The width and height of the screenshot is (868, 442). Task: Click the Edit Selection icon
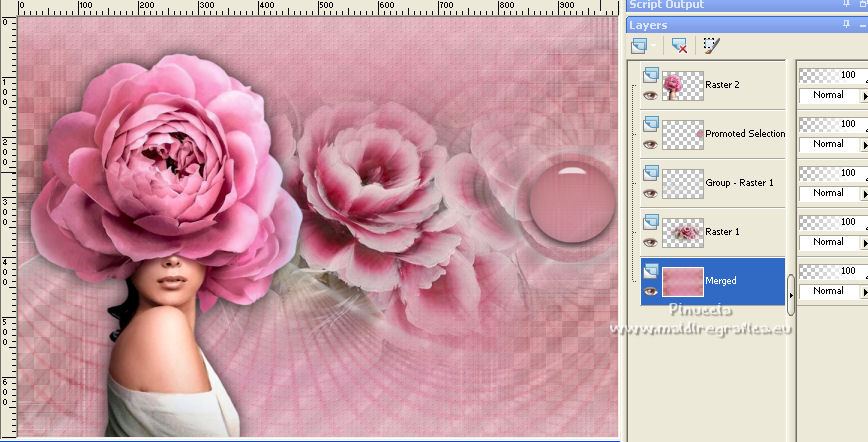711,45
